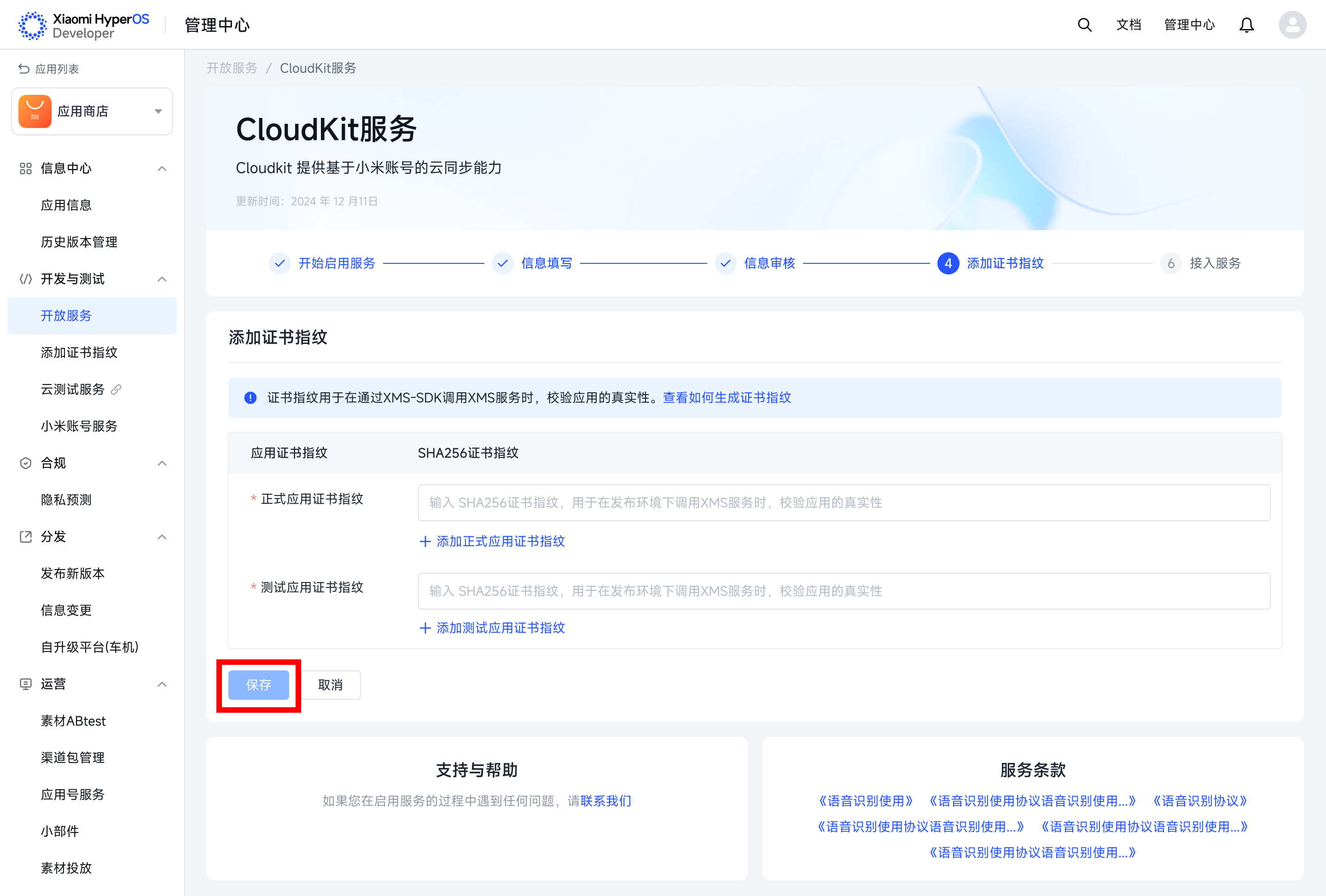Click the 信息中心 grid icon

[x=26, y=169]
